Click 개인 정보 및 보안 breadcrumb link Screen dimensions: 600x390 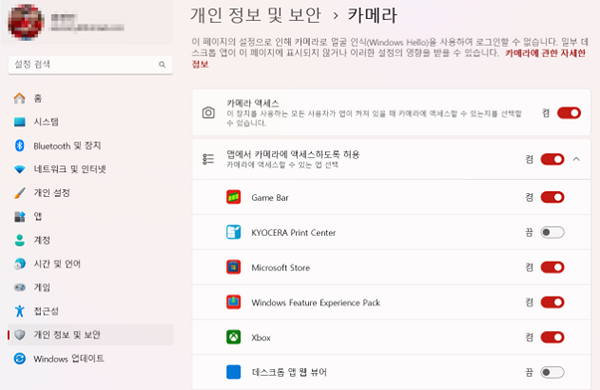pos(256,15)
